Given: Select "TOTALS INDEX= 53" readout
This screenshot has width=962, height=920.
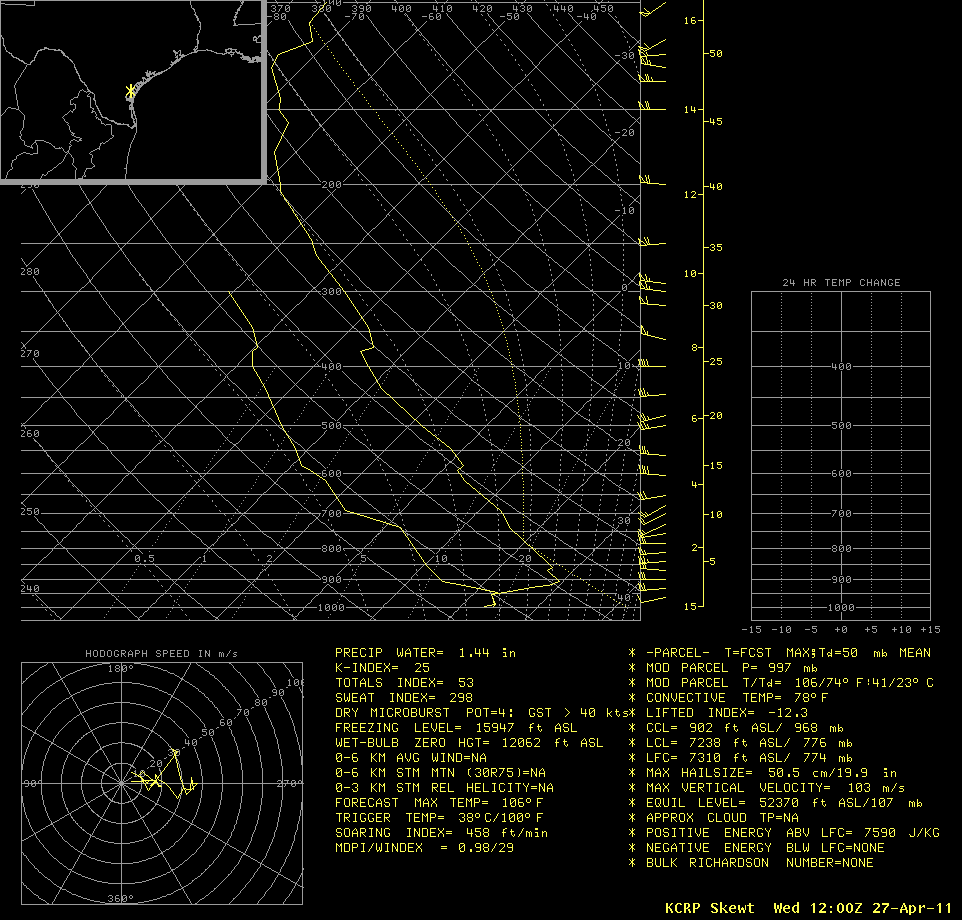Looking at the screenshot, I should [404, 683].
